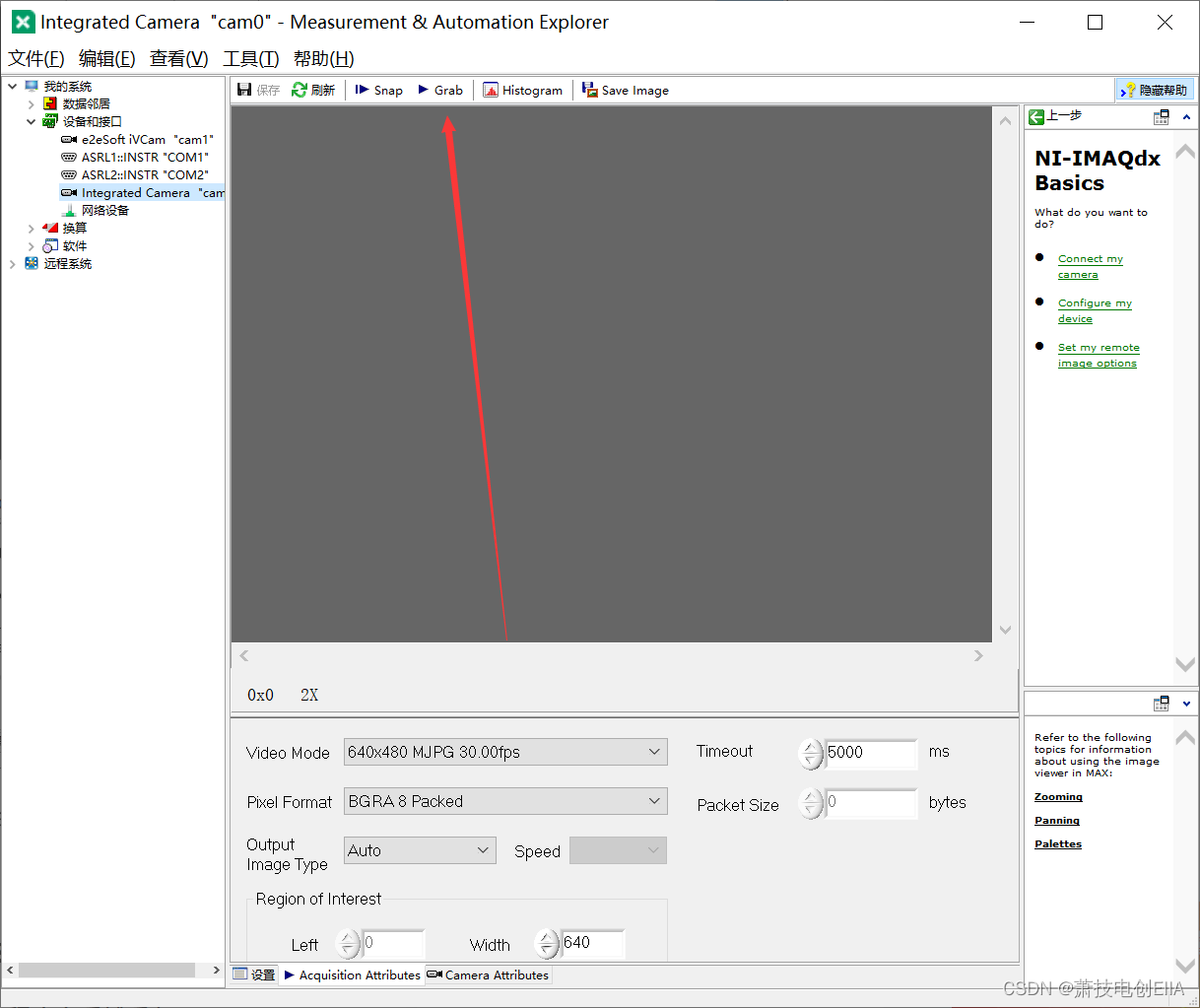Click the 远程系统 network icon
The image size is (1200, 1008).
click(x=32, y=264)
